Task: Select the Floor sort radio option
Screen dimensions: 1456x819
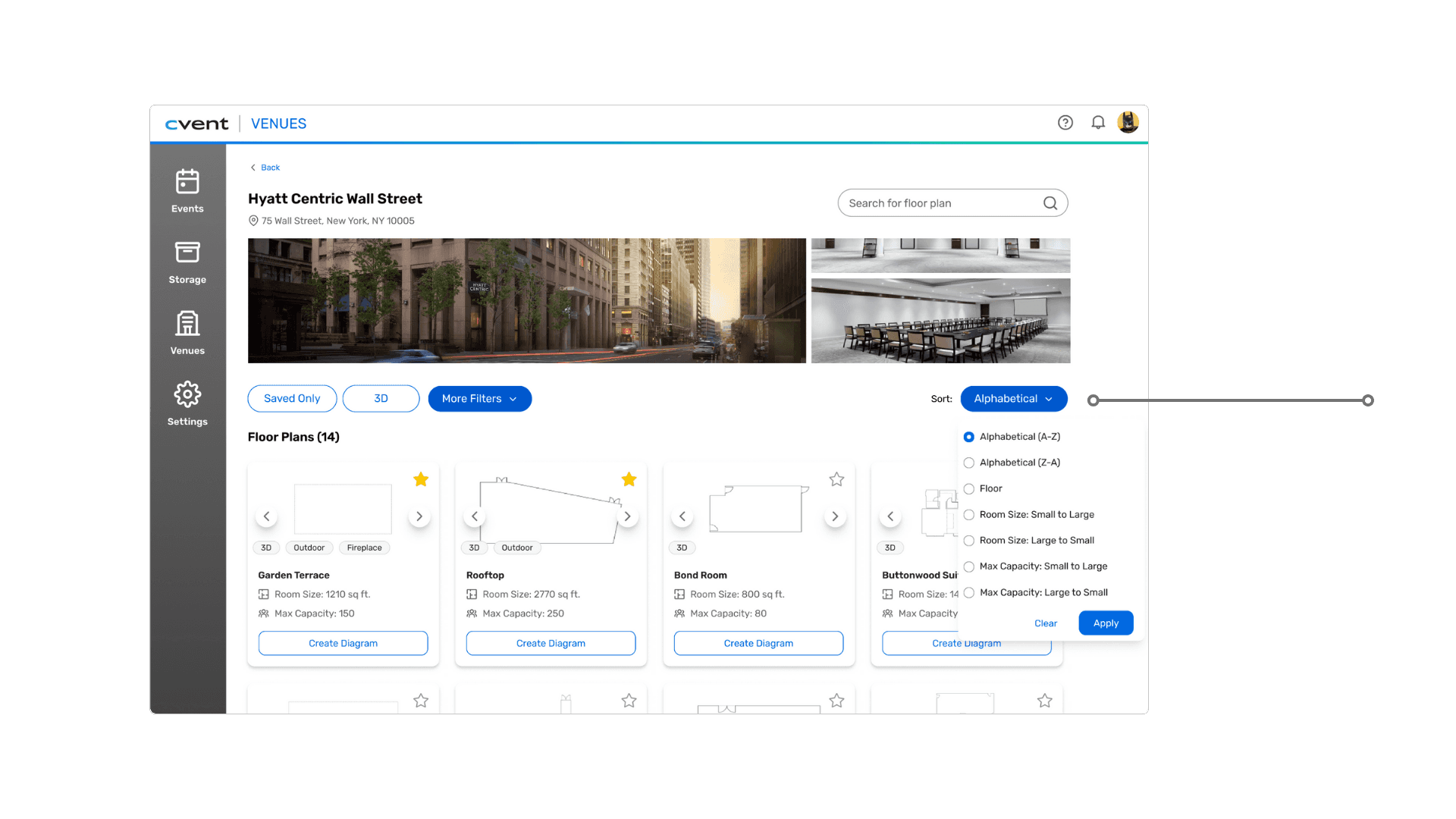Action: coord(969,489)
